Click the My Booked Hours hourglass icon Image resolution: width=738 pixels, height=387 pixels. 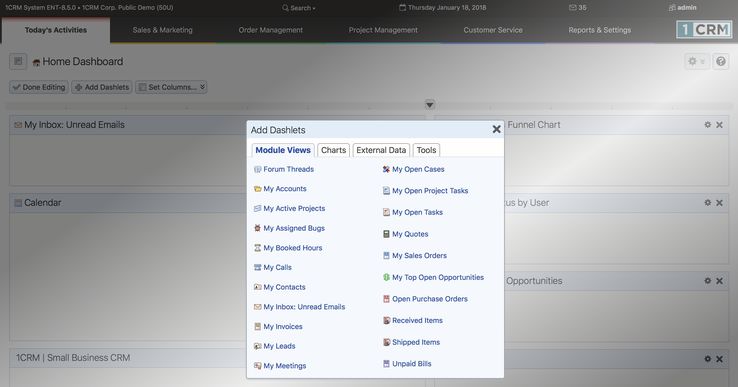(257, 248)
